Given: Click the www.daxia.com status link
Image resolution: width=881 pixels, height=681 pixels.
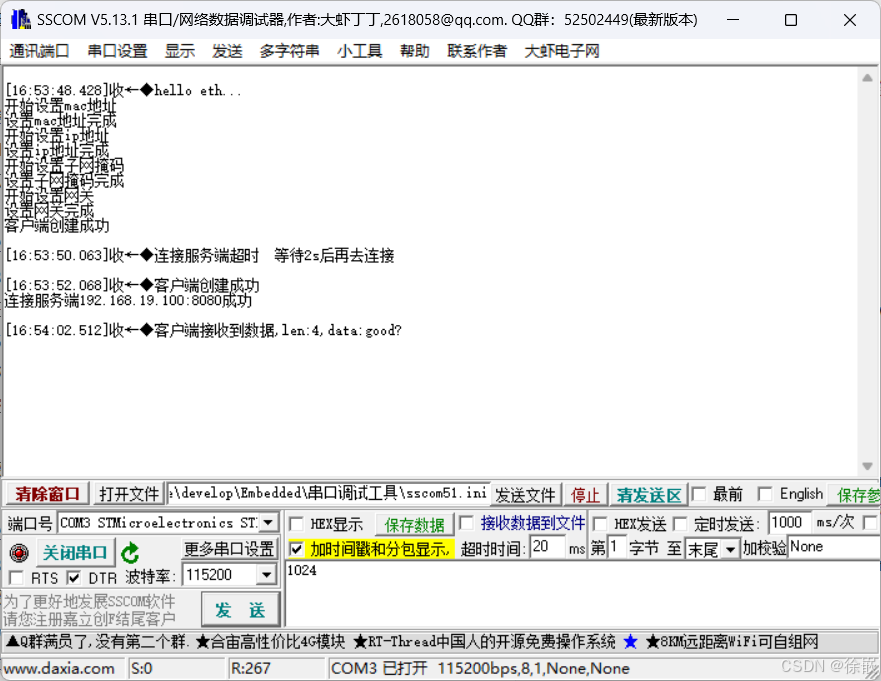Looking at the screenshot, I should point(59,668).
